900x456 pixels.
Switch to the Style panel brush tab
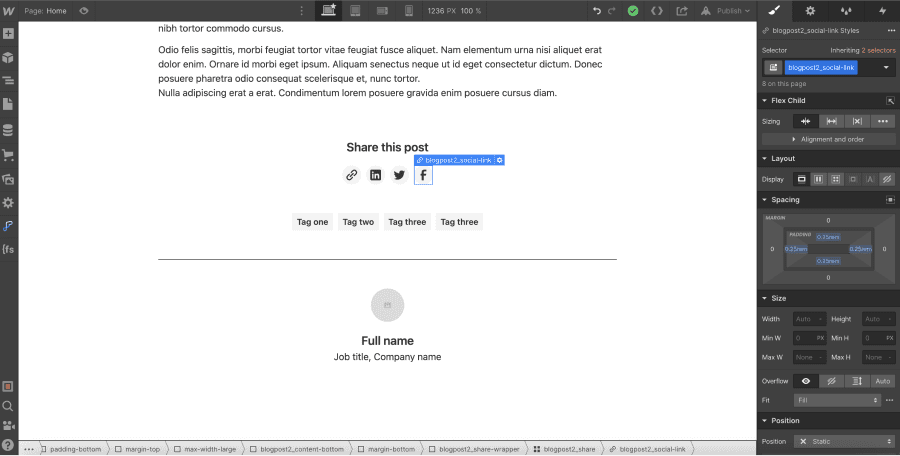pos(774,10)
